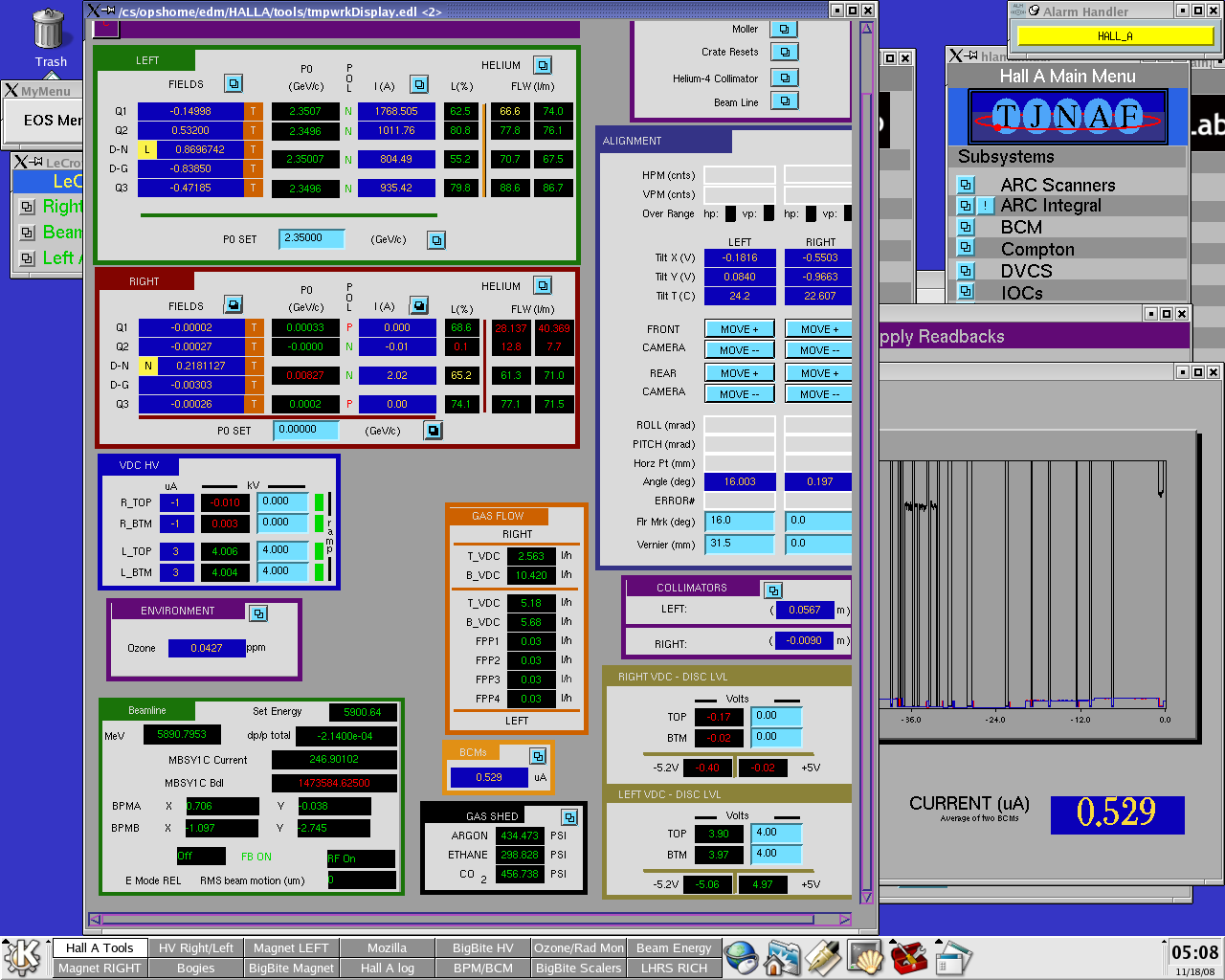Image resolution: width=1225 pixels, height=980 pixels.
Task: Open the home folder icon in panel
Action: (x=782, y=958)
